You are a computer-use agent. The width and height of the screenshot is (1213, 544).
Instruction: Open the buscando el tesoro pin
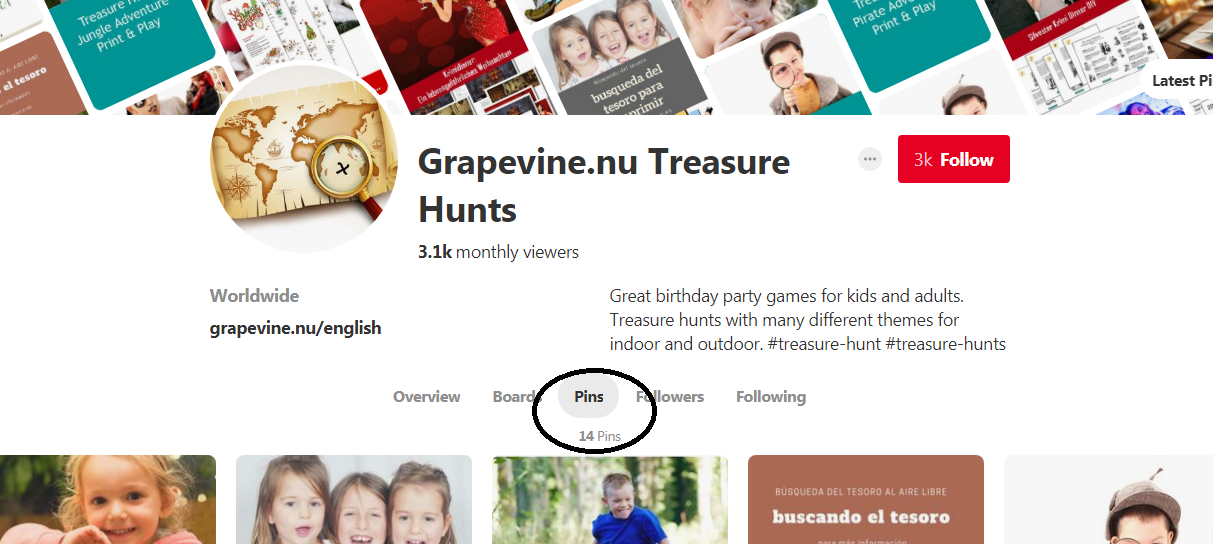click(x=866, y=499)
